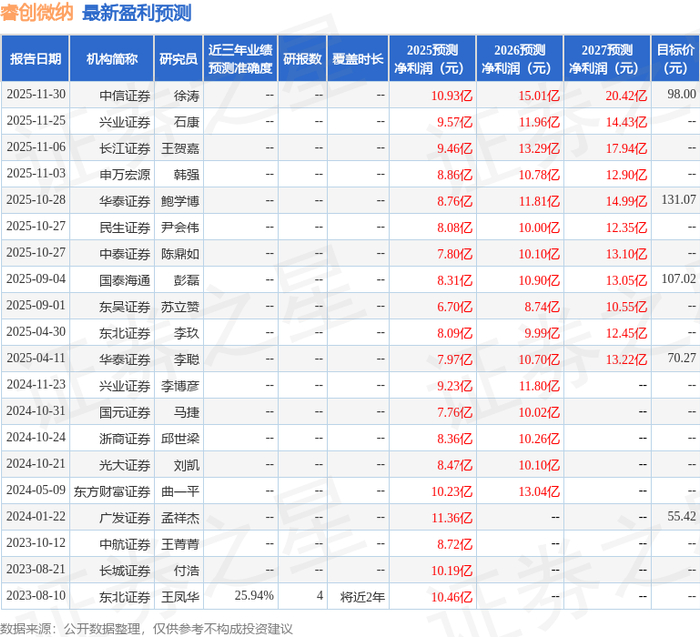Click analyst name 陈鼎如

coord(180,254)
